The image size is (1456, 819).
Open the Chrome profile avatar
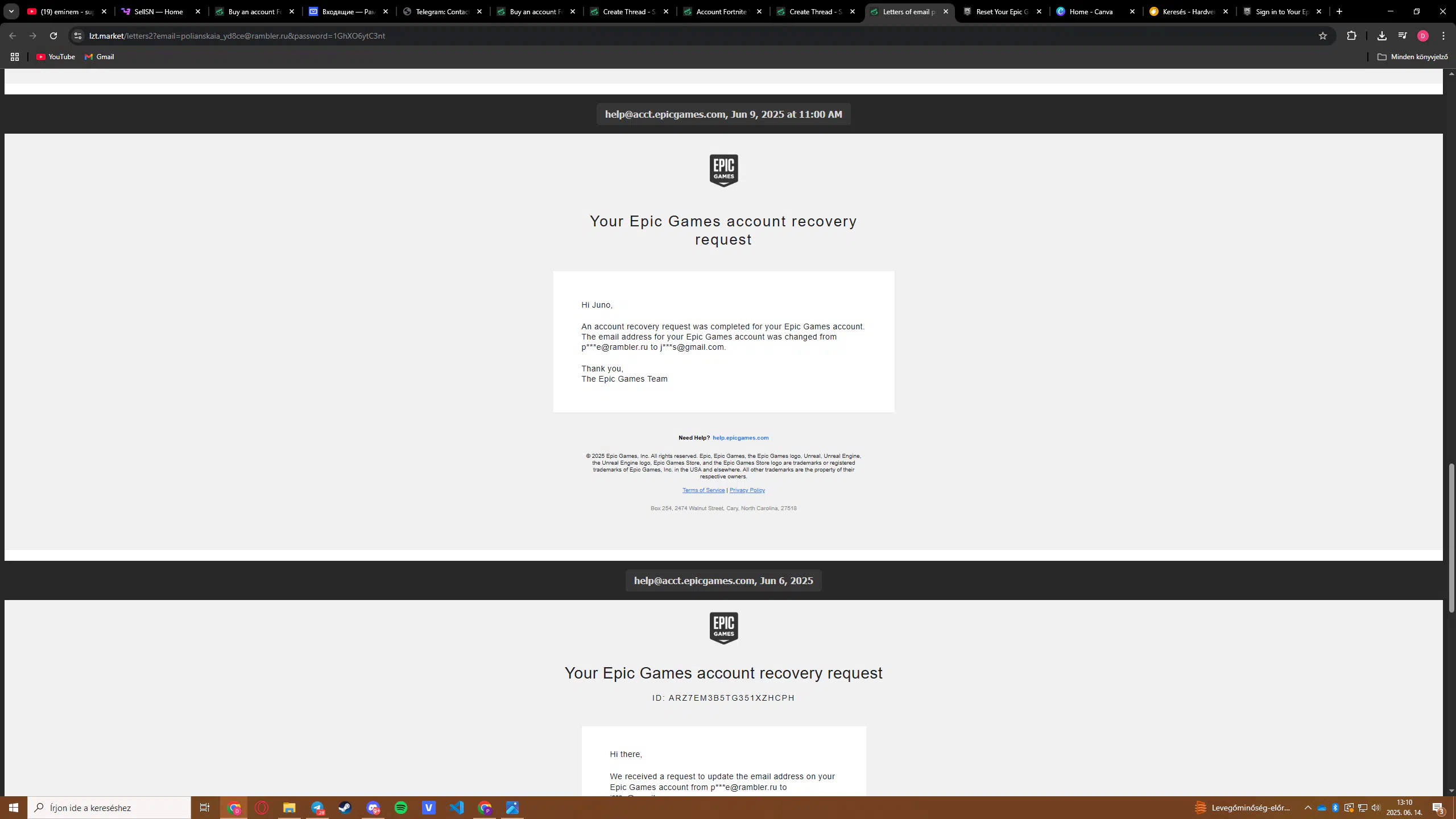coord(1423,36)
